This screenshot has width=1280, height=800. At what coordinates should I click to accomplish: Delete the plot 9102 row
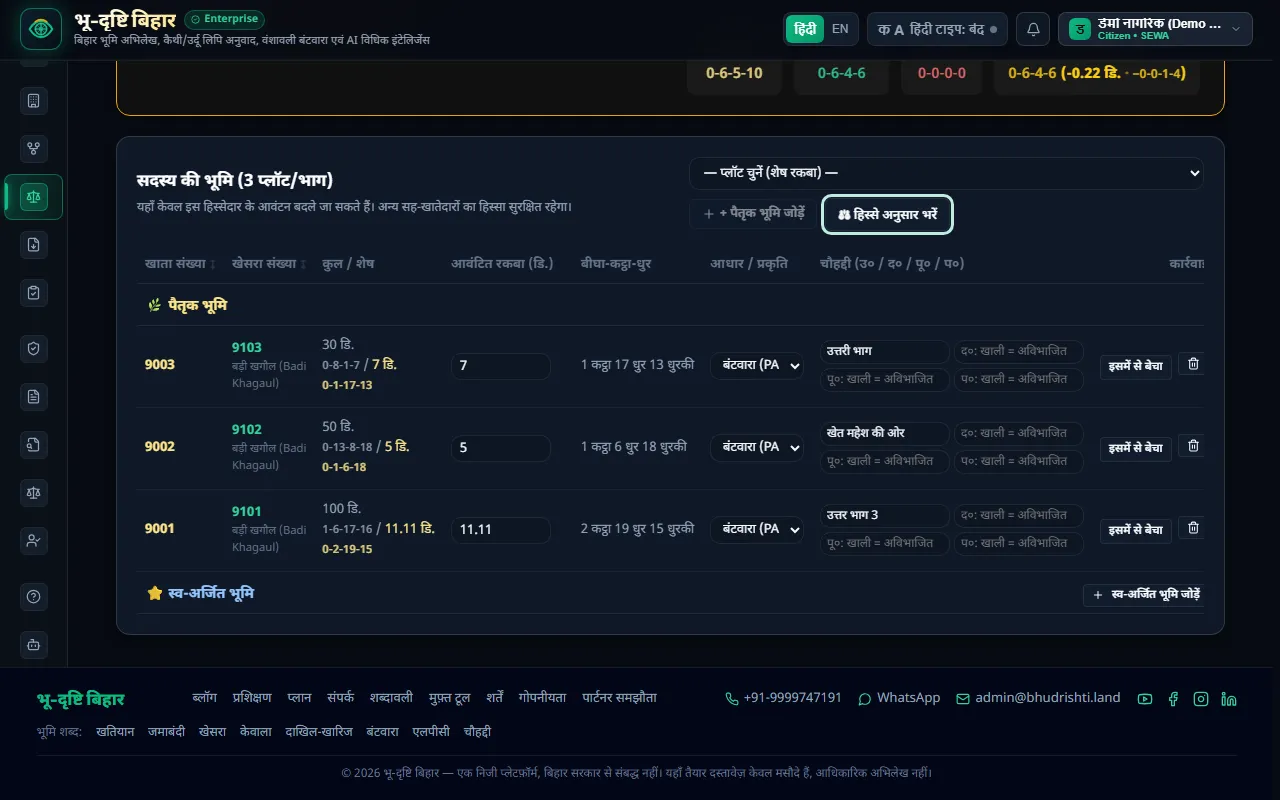1192,446
